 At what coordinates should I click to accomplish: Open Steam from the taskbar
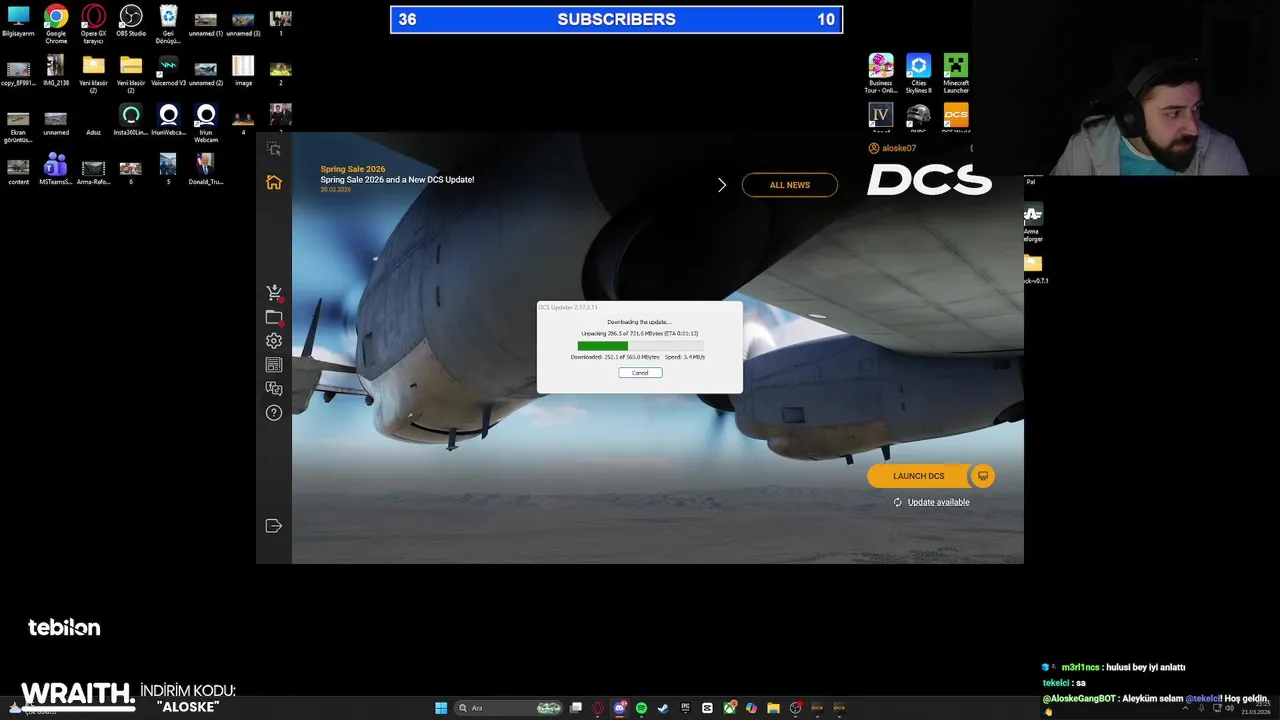[663, 708]
